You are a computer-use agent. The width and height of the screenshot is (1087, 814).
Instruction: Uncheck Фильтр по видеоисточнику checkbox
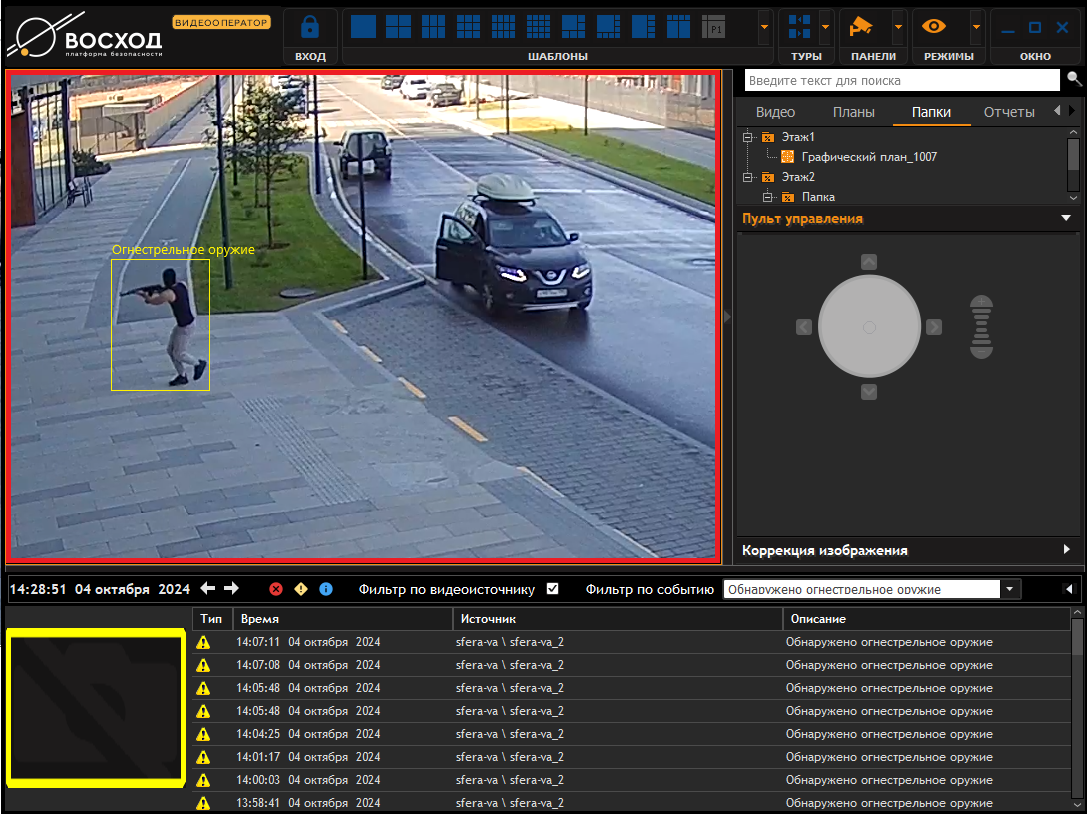pyautogui.click(x=552, y=589)
